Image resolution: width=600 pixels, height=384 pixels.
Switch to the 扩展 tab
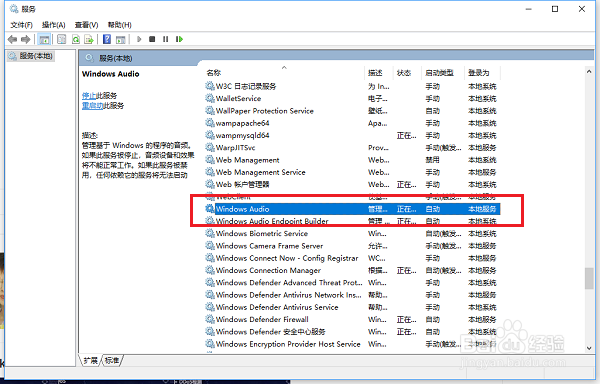(x=91, y=360)
